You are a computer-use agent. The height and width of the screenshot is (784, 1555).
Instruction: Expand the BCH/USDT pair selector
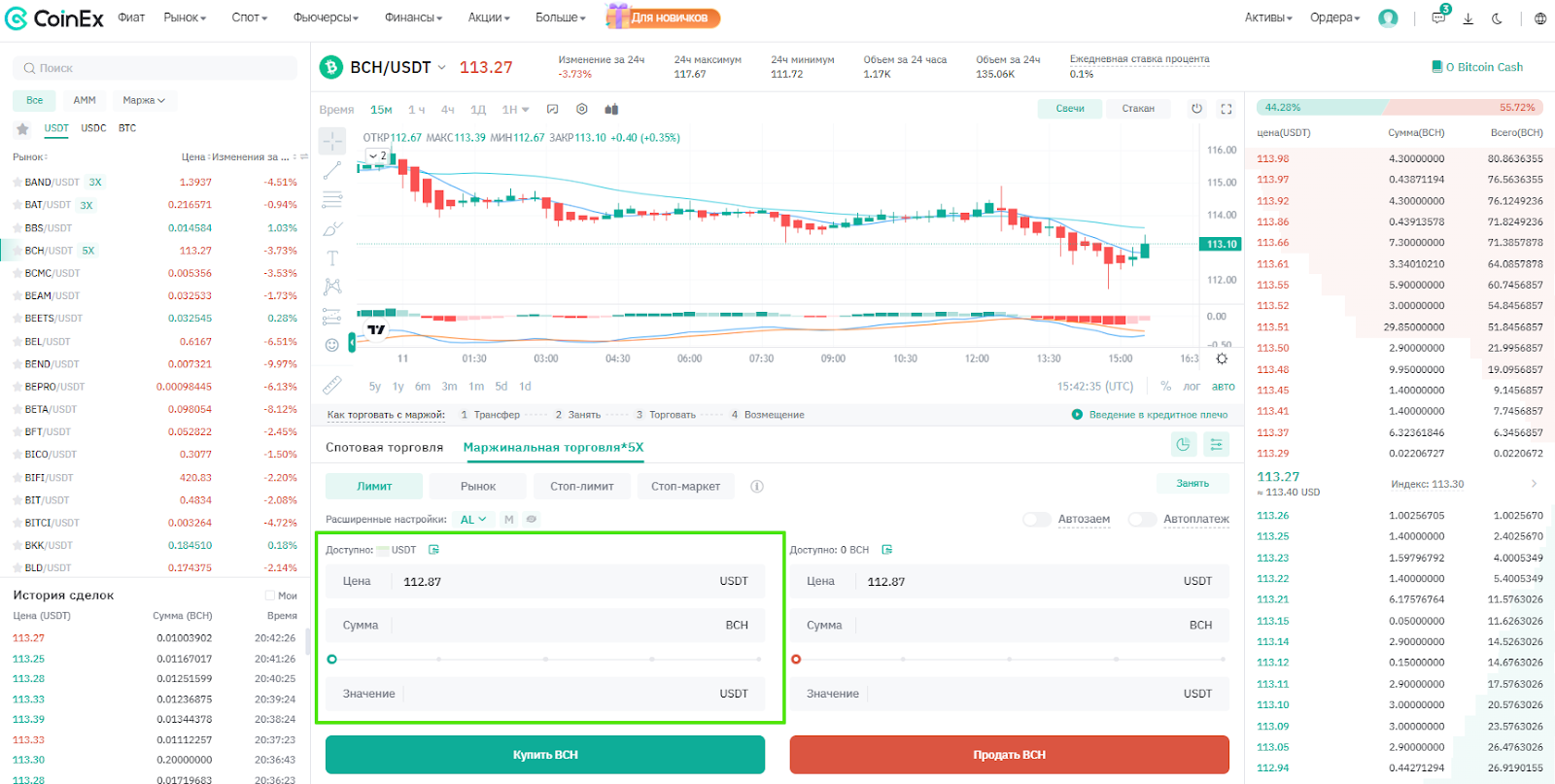441,67
